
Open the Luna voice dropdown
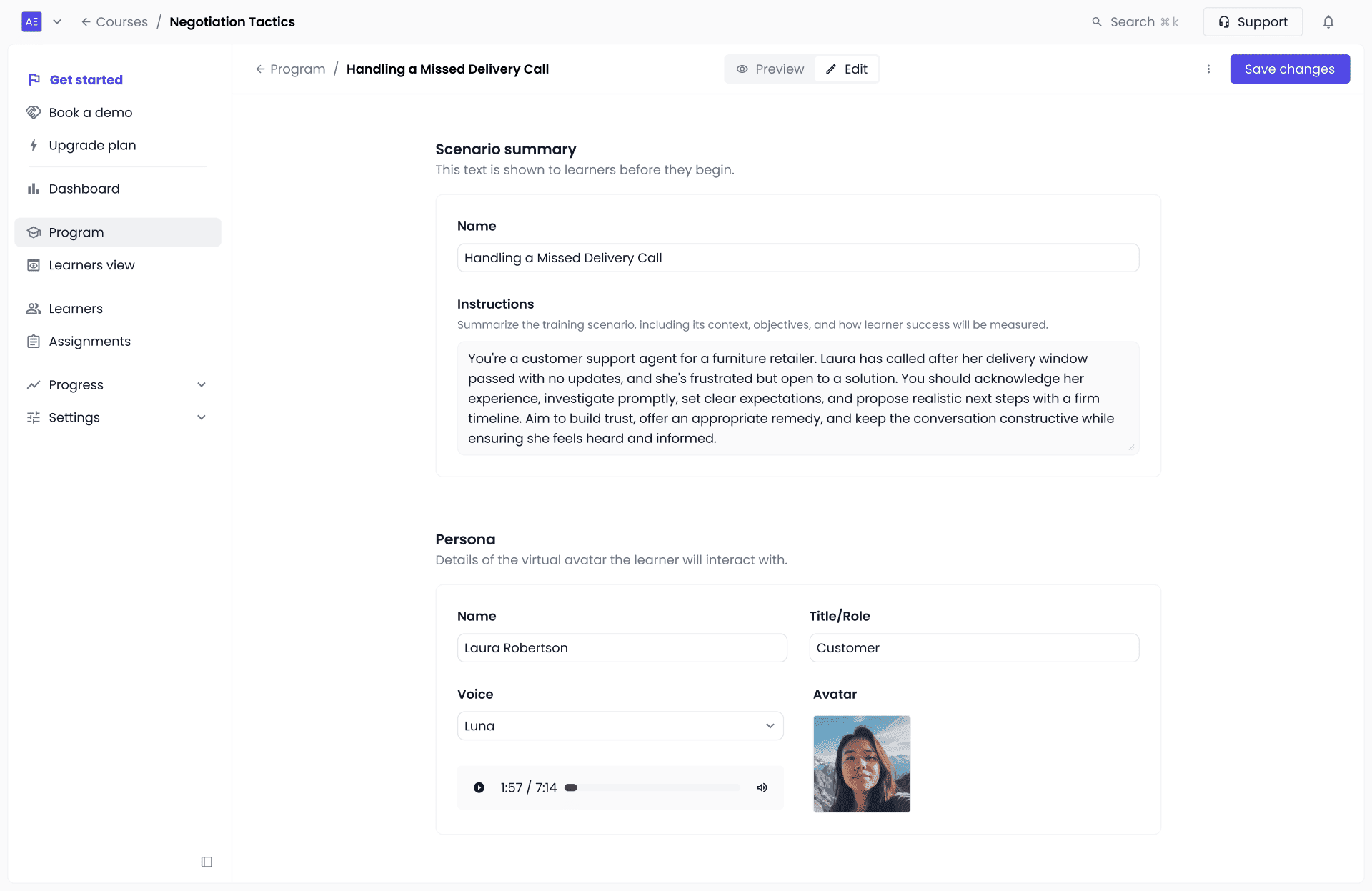coord(620,726)
